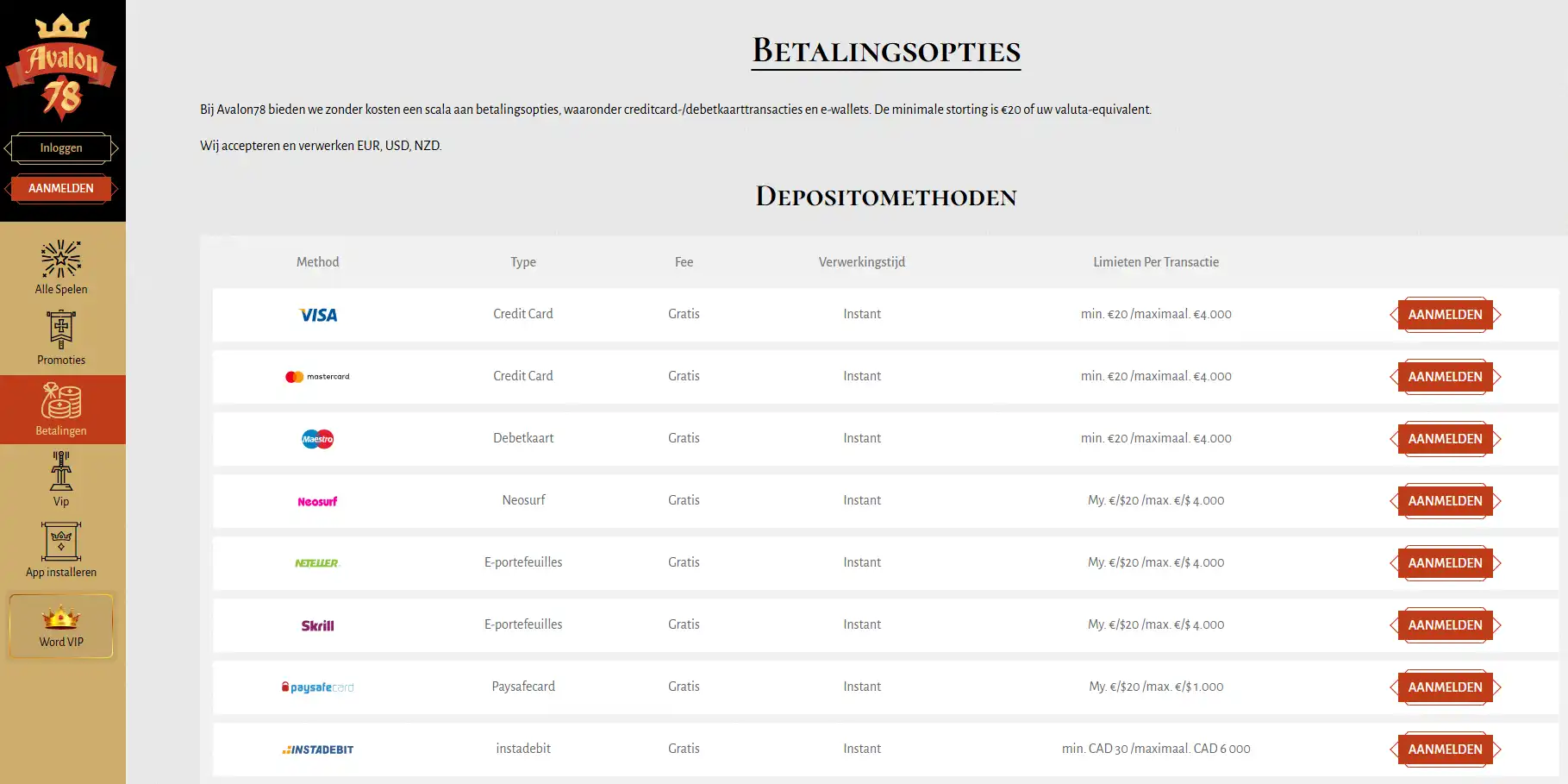The width and height of the screenshot is (1568, 784).
Task: Open the Vip sword icon
Action: [x=61, y=471]
